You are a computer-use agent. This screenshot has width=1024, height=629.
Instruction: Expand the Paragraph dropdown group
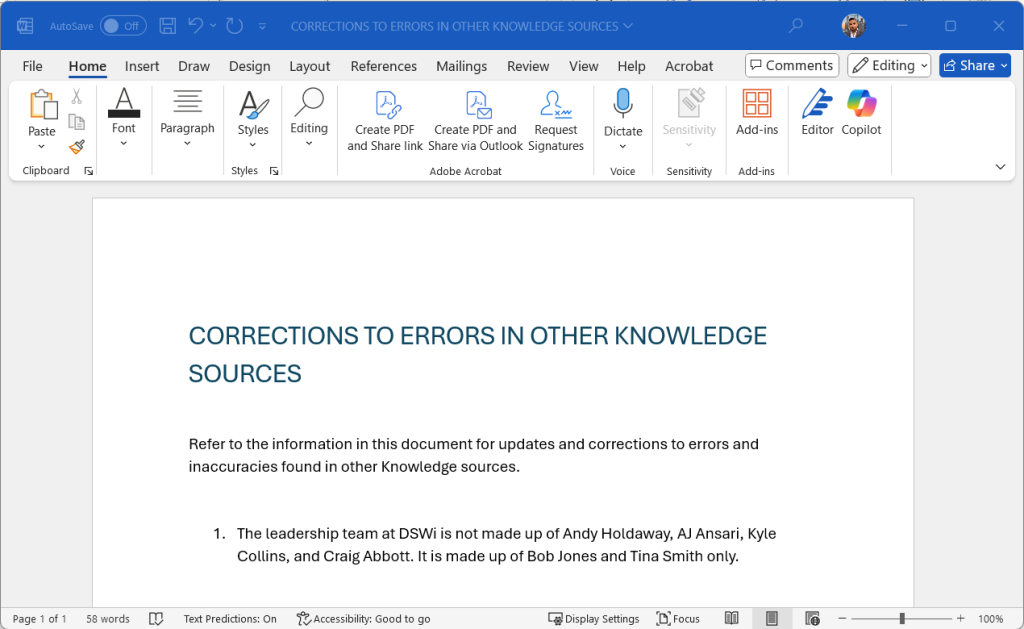point(187,118)
